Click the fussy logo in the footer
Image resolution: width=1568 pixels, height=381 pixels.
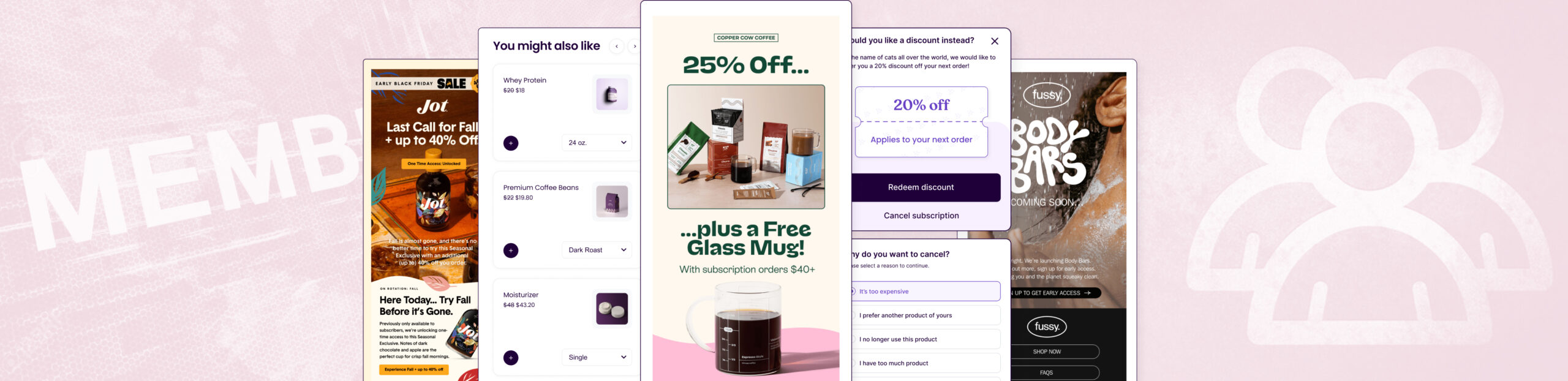coord(1047,326)
